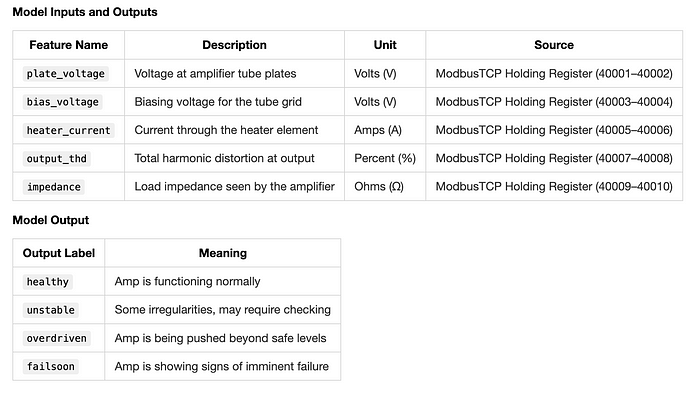Click the impedance feature name

pyautogui.click(x=54, y=187)
